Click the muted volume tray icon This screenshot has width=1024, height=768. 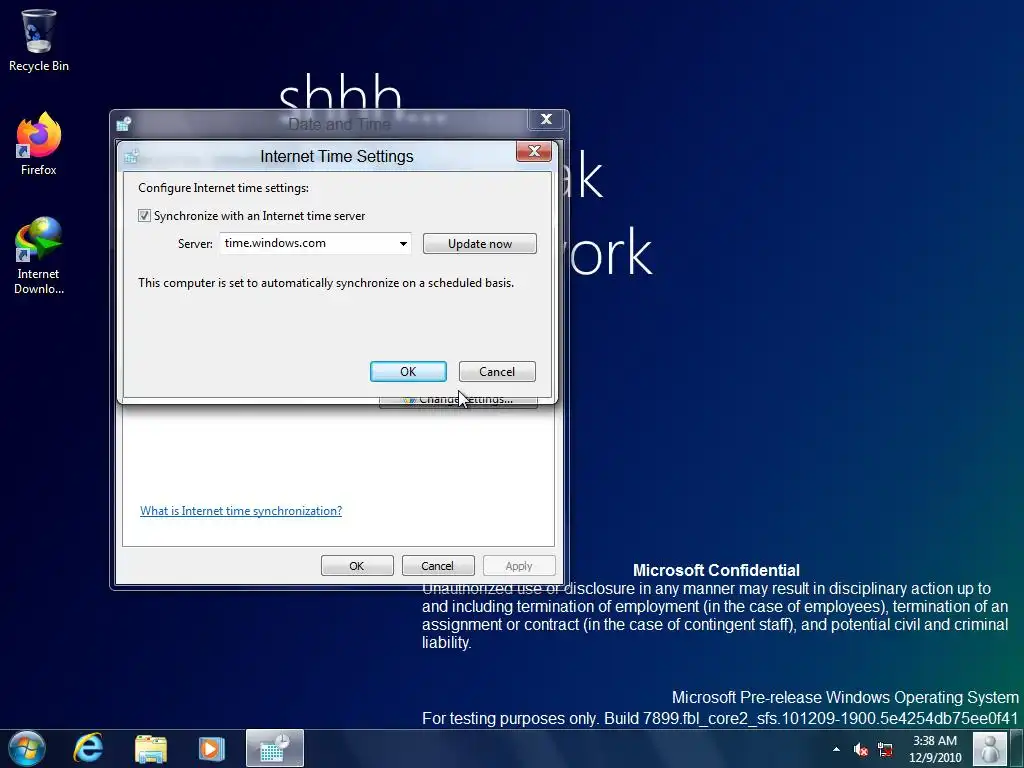tap(861, 749)
